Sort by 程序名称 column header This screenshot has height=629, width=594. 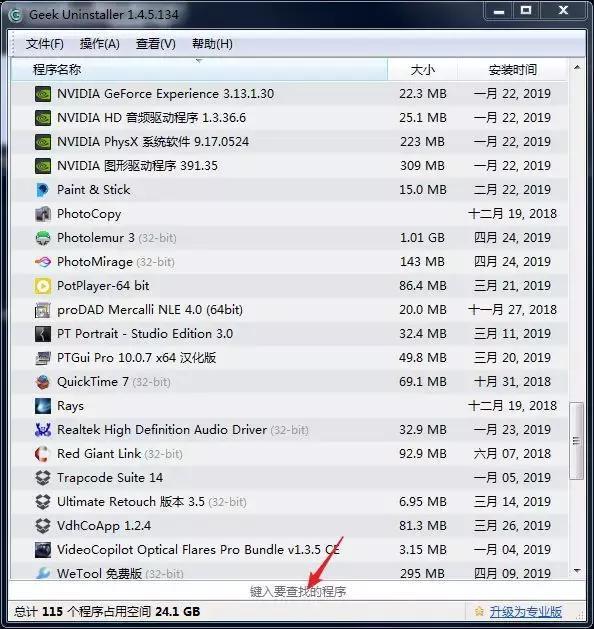coord(199,70)
